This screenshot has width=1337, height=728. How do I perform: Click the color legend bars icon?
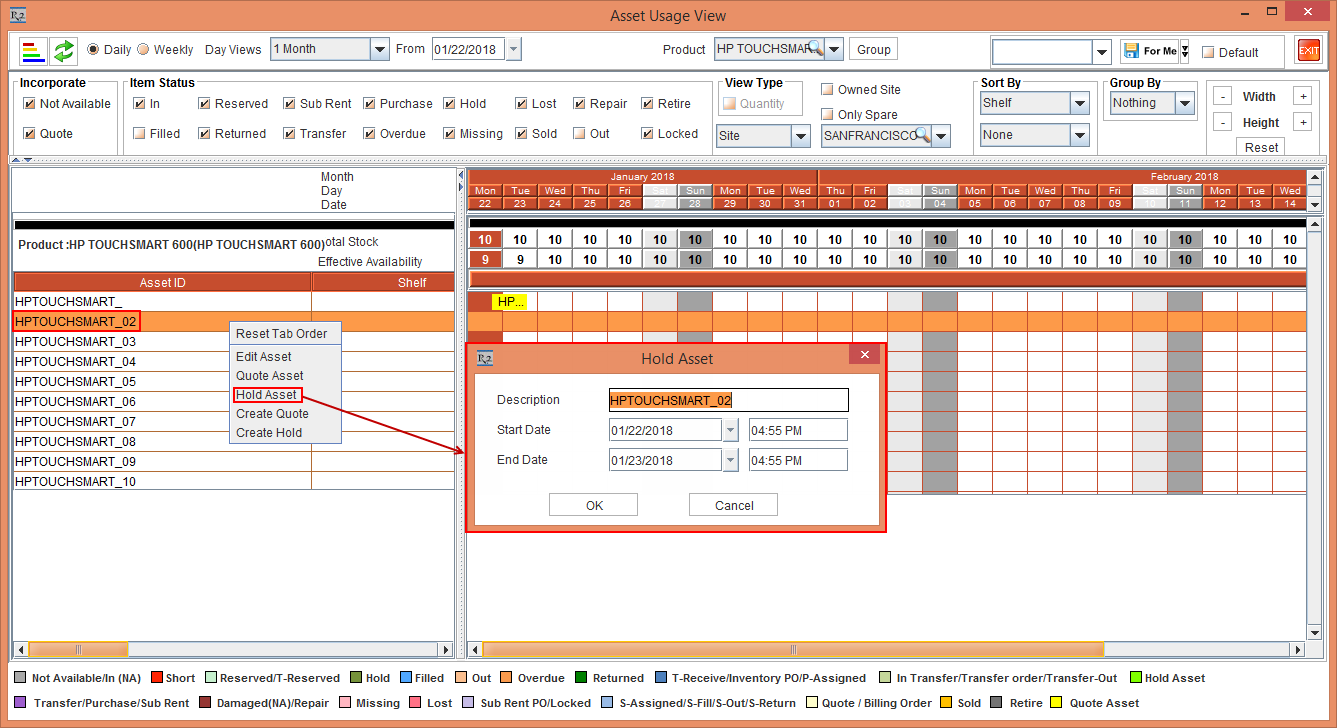click(x=34, y=50)
